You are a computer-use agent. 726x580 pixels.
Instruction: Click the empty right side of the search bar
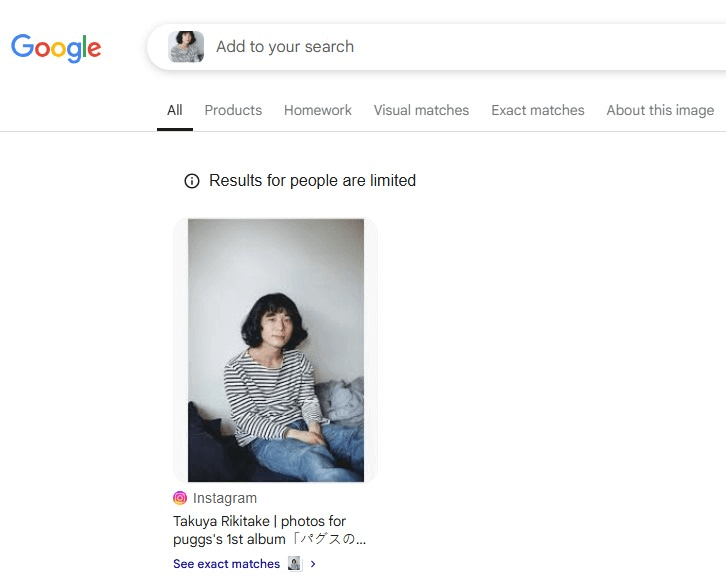pos(600,47)
